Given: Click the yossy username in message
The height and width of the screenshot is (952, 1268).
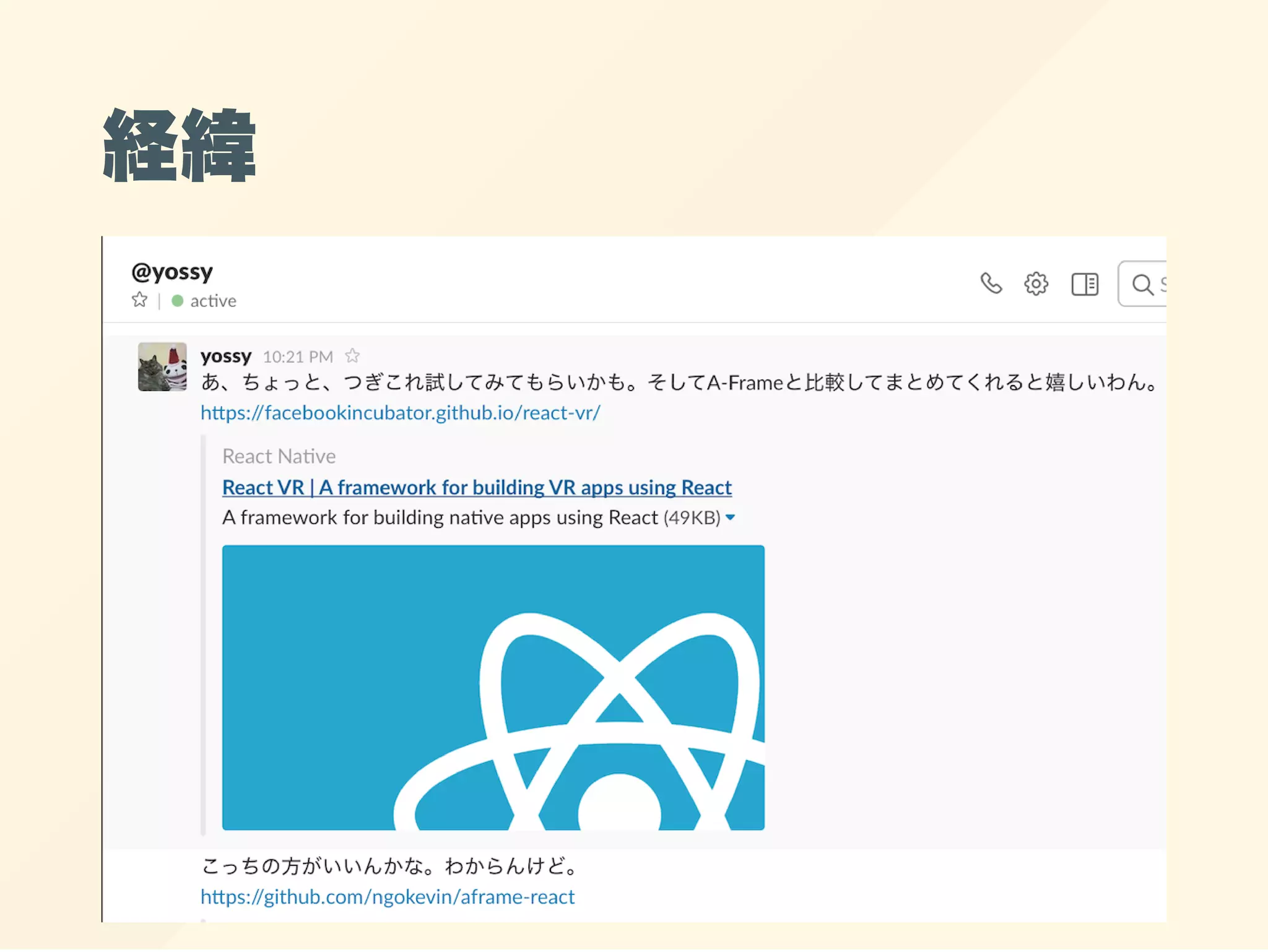Looking at the screenshot, I should 226,357.
